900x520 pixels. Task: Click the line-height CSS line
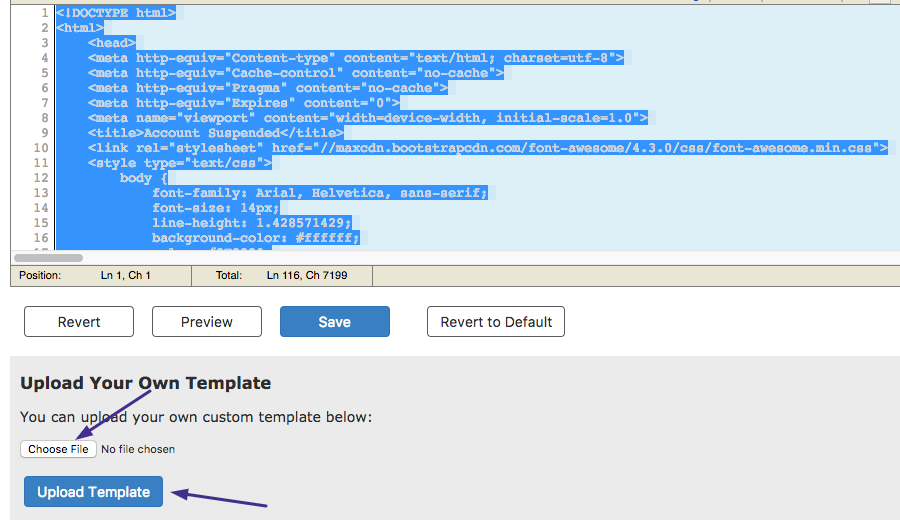251,223
